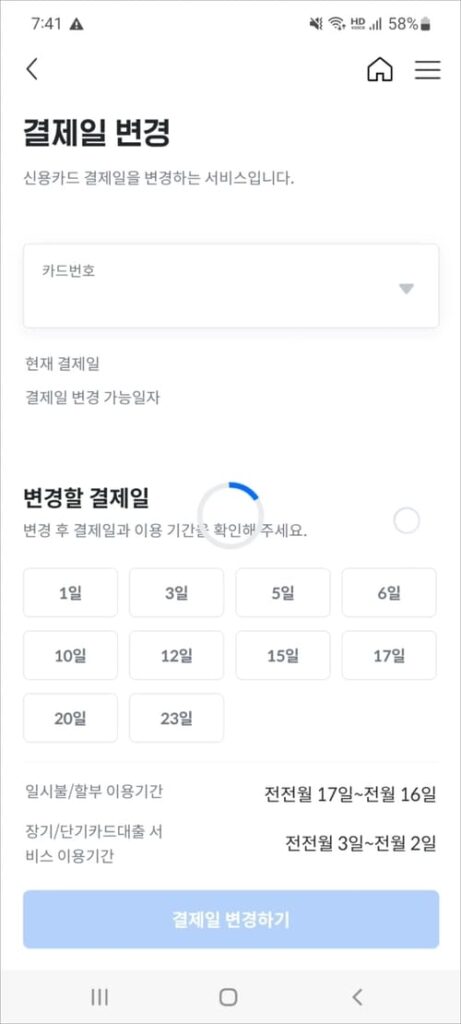461x1024 pixels.
Task: Open the 카드번호 card selection field
Action: pyautogui.click(x=231, y=286)
